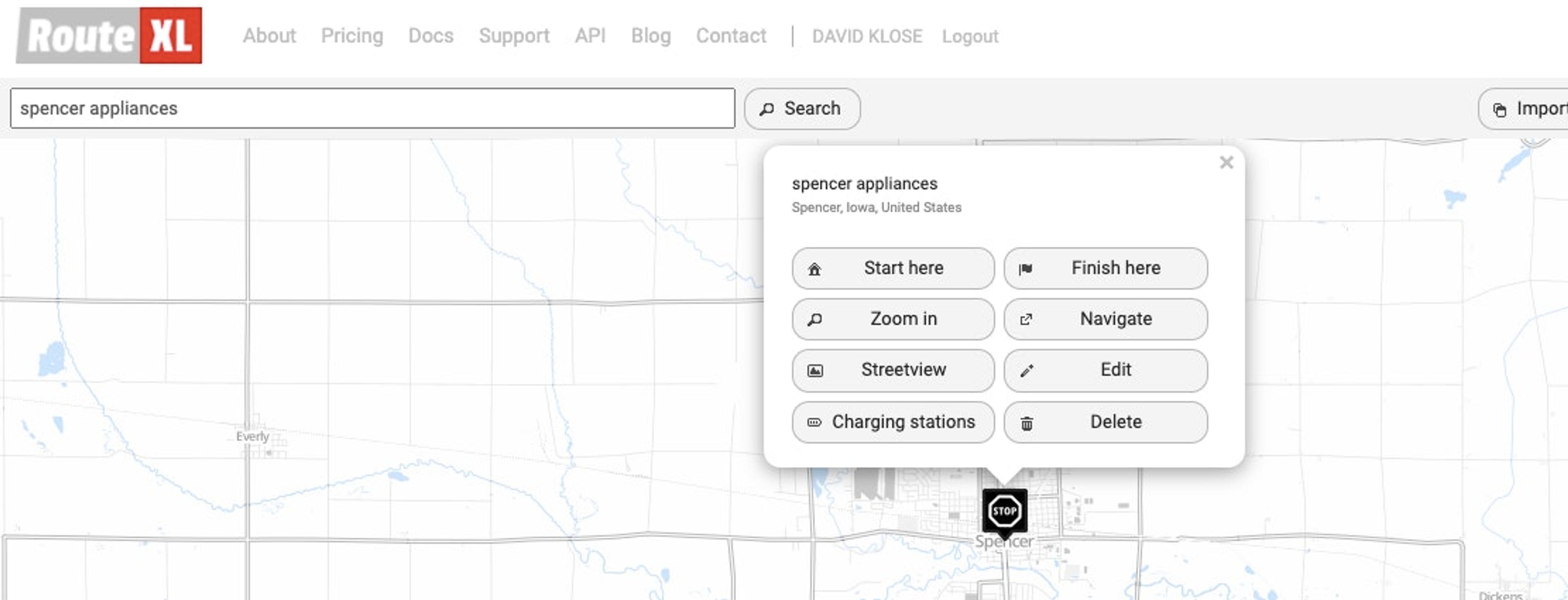
Task: Visit the Blog page
Action: [651, 36]
